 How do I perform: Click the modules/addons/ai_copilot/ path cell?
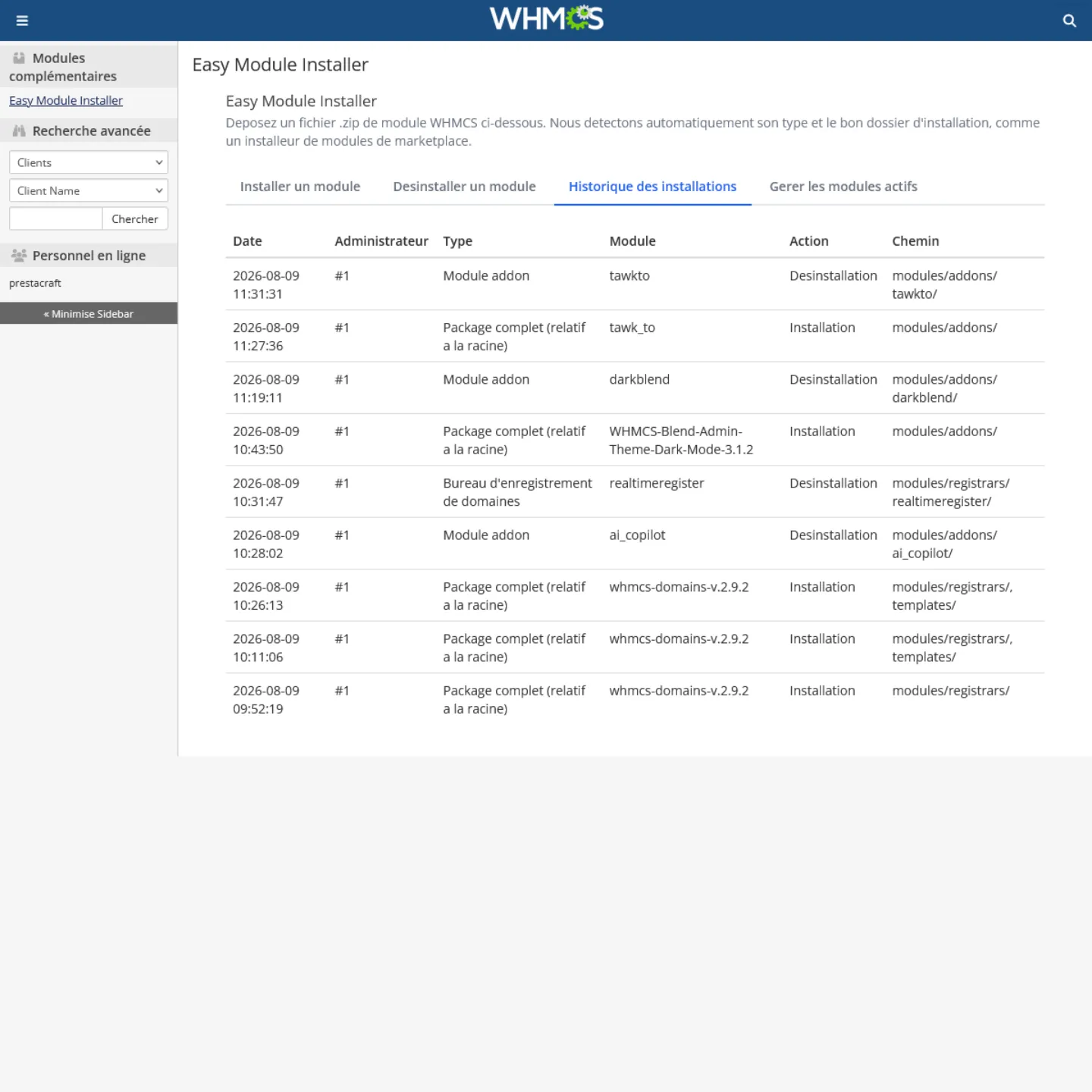[x=944, y=544]
